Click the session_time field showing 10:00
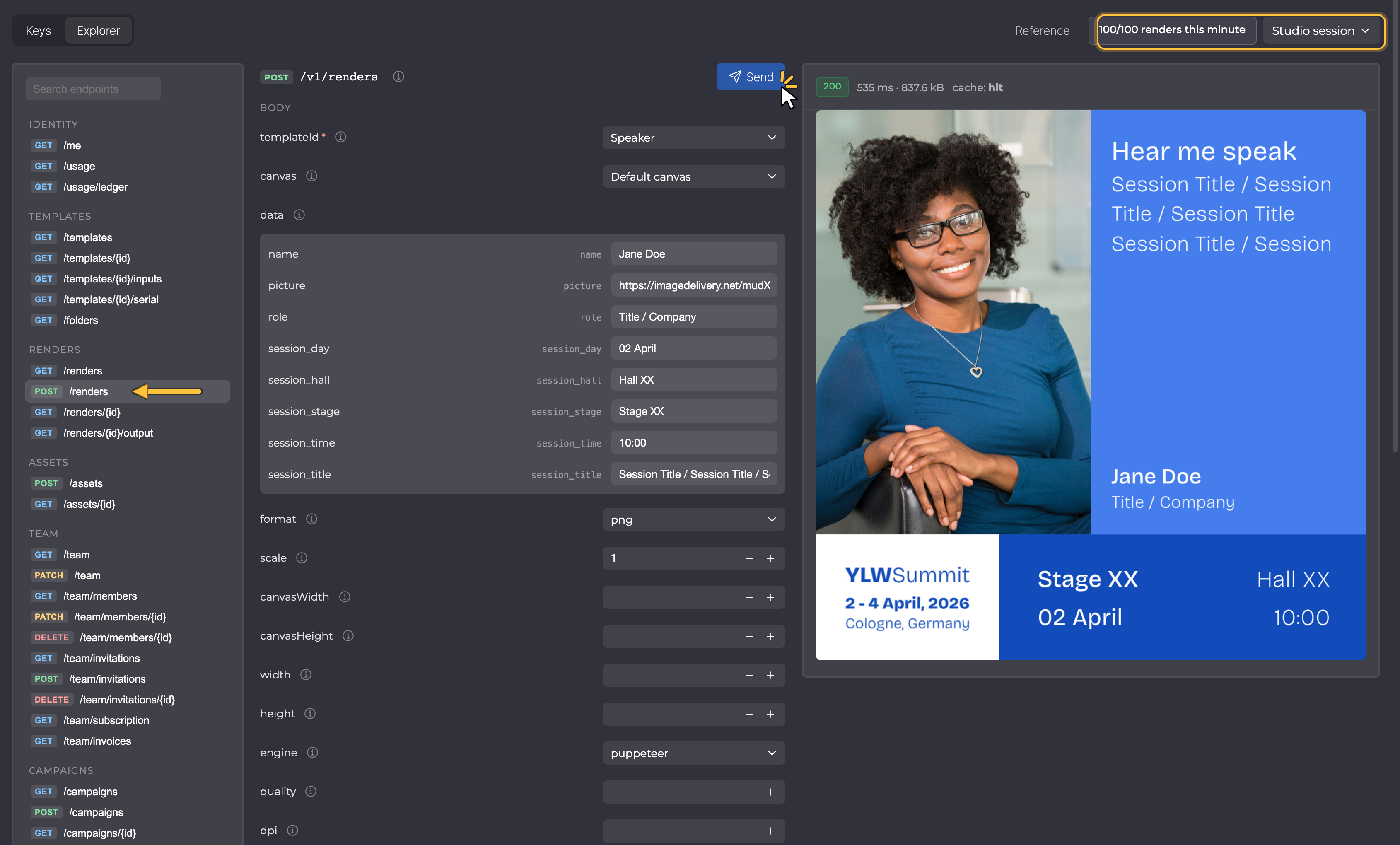This screenshot has height=845, width=1400. tap(694, 443)
